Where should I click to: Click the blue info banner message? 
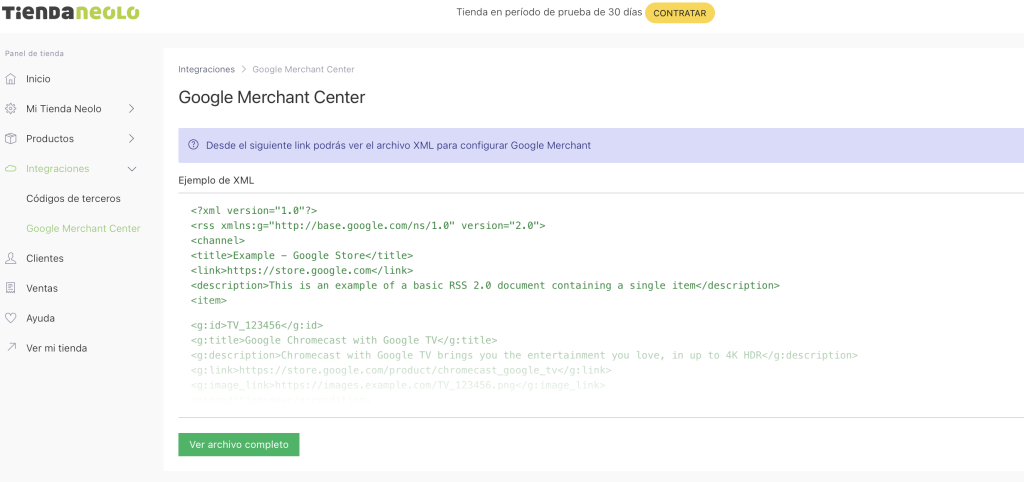(398, 145)
